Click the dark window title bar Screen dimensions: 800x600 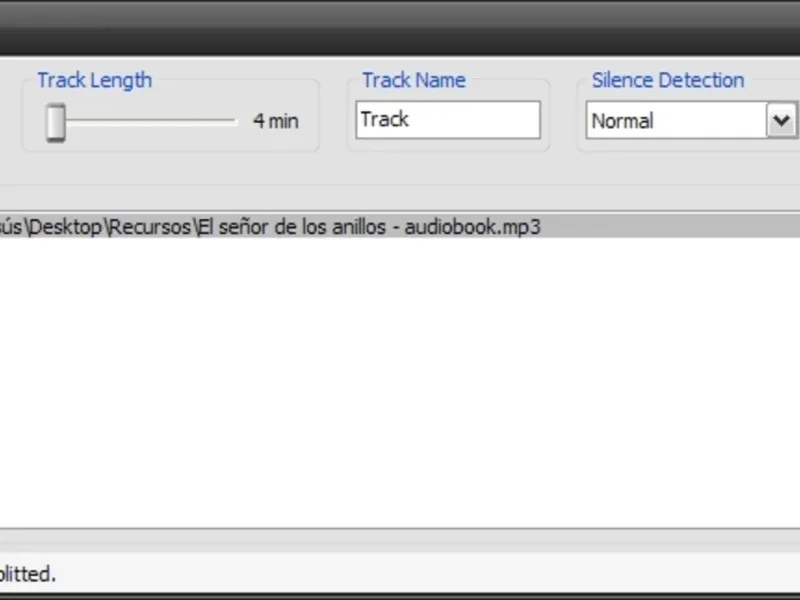400,25
